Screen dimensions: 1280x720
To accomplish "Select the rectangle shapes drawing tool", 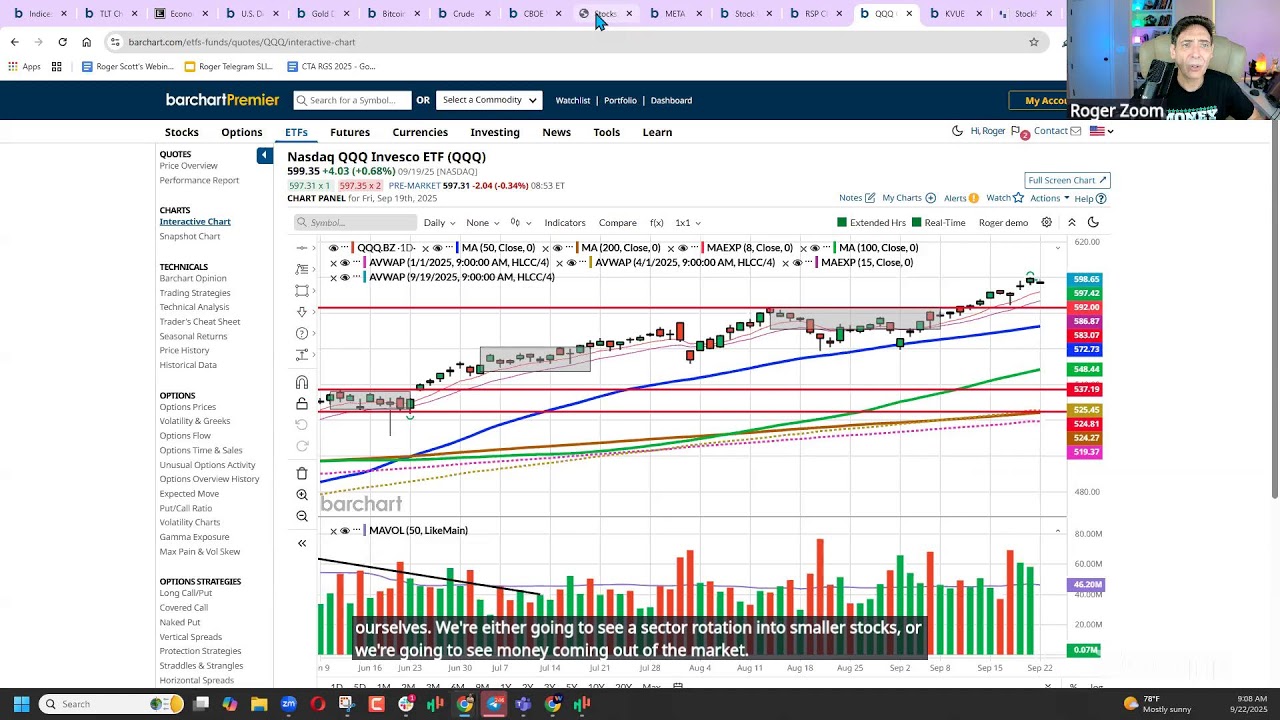I will click(302, 291).
